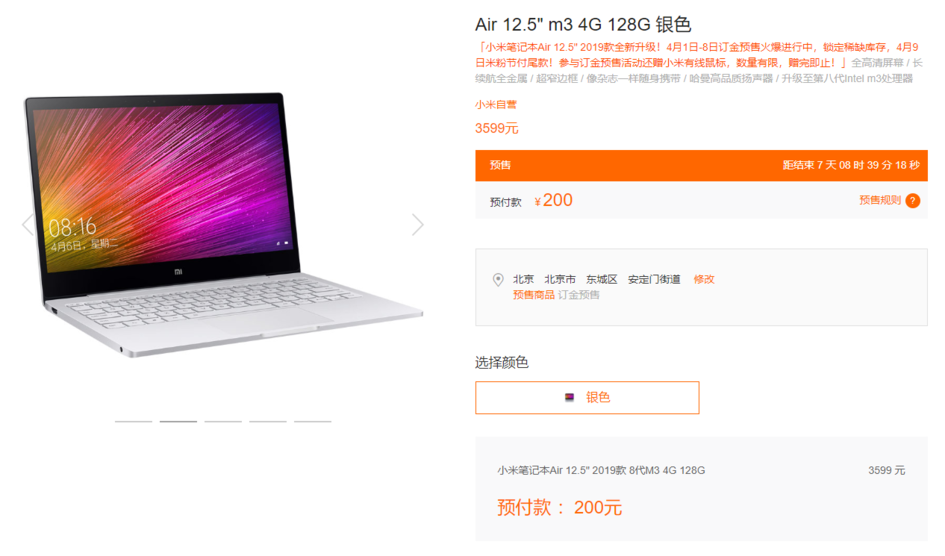The width and height of the screenshot is (945, 556).
Task: Click the 预售 tab on orange bar
Action: coord(500,165)
